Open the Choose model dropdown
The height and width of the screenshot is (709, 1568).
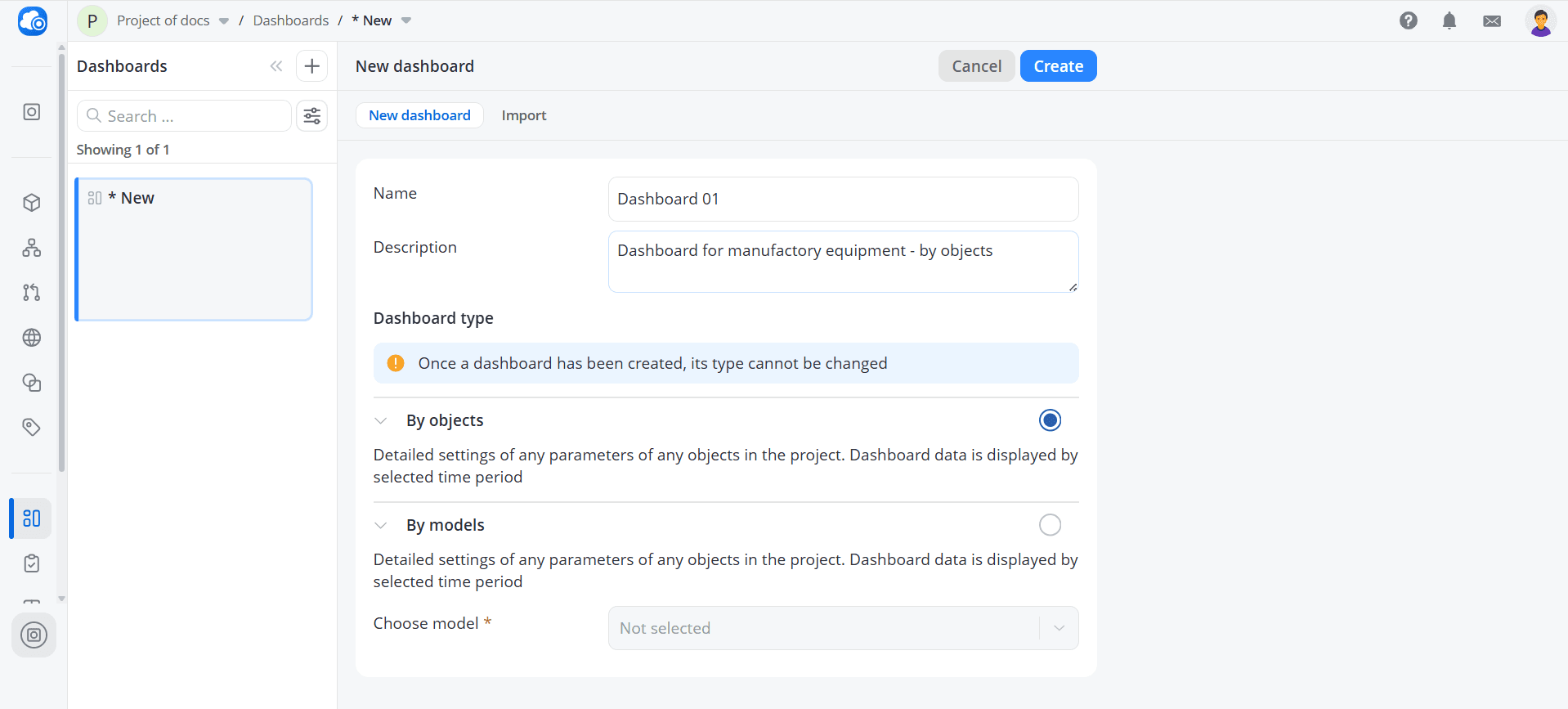[843, 628]
